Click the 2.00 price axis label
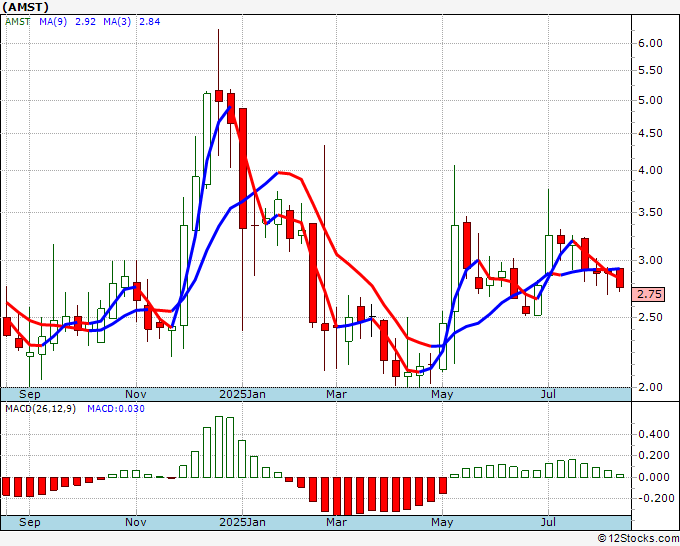Viewport: 680px width, 546px height. [x=650, y=387]
